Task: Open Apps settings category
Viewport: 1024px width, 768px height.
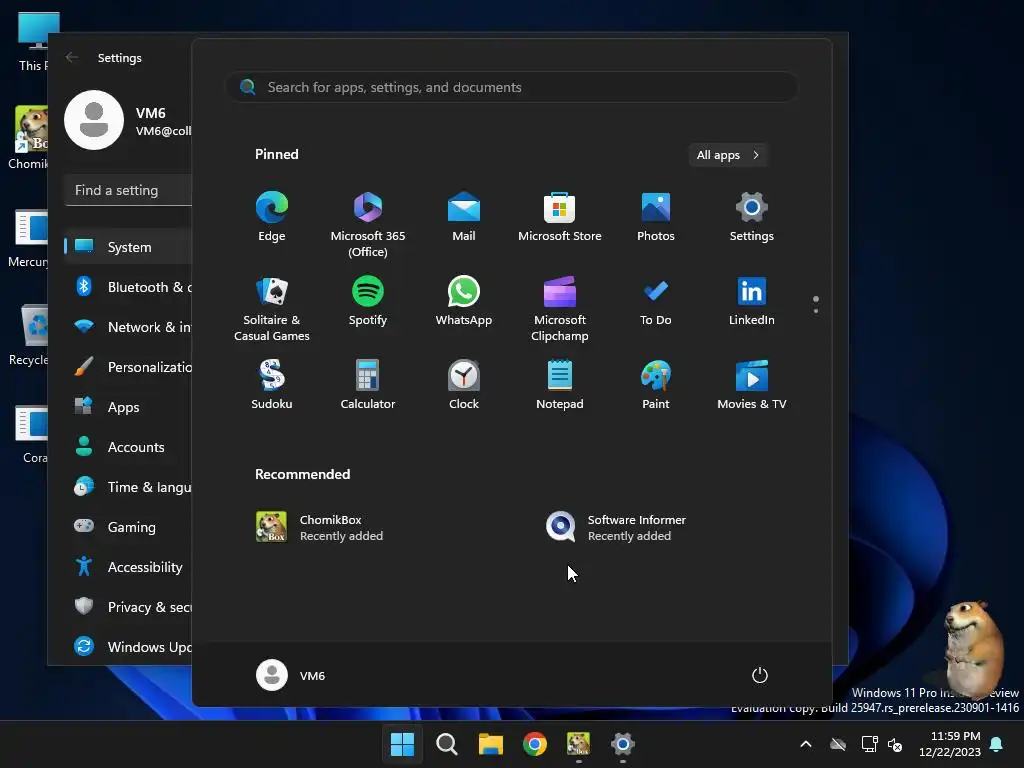Action: [x=128, y=407]
